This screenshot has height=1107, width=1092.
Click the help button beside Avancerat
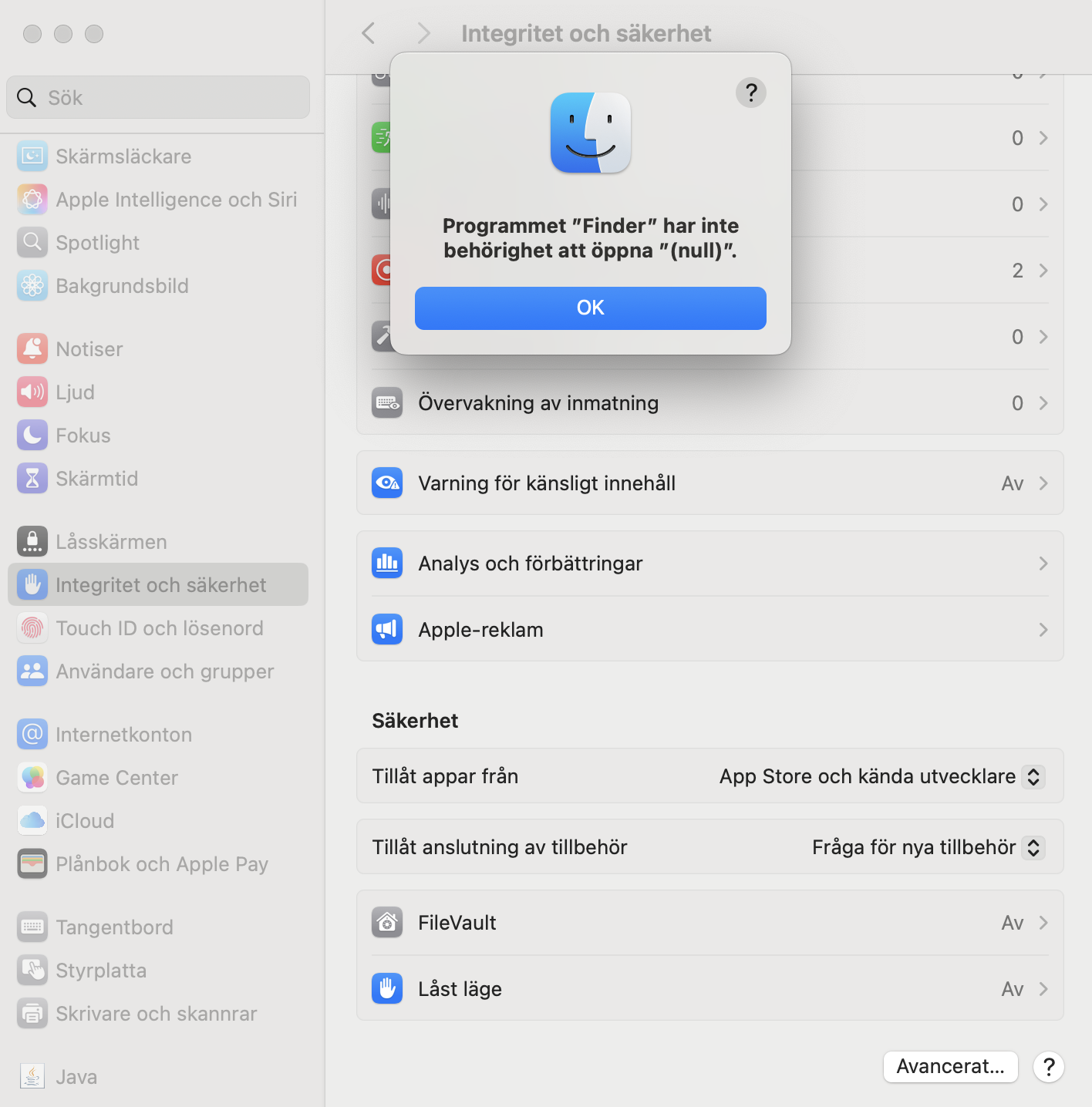coord(1049,1067)
